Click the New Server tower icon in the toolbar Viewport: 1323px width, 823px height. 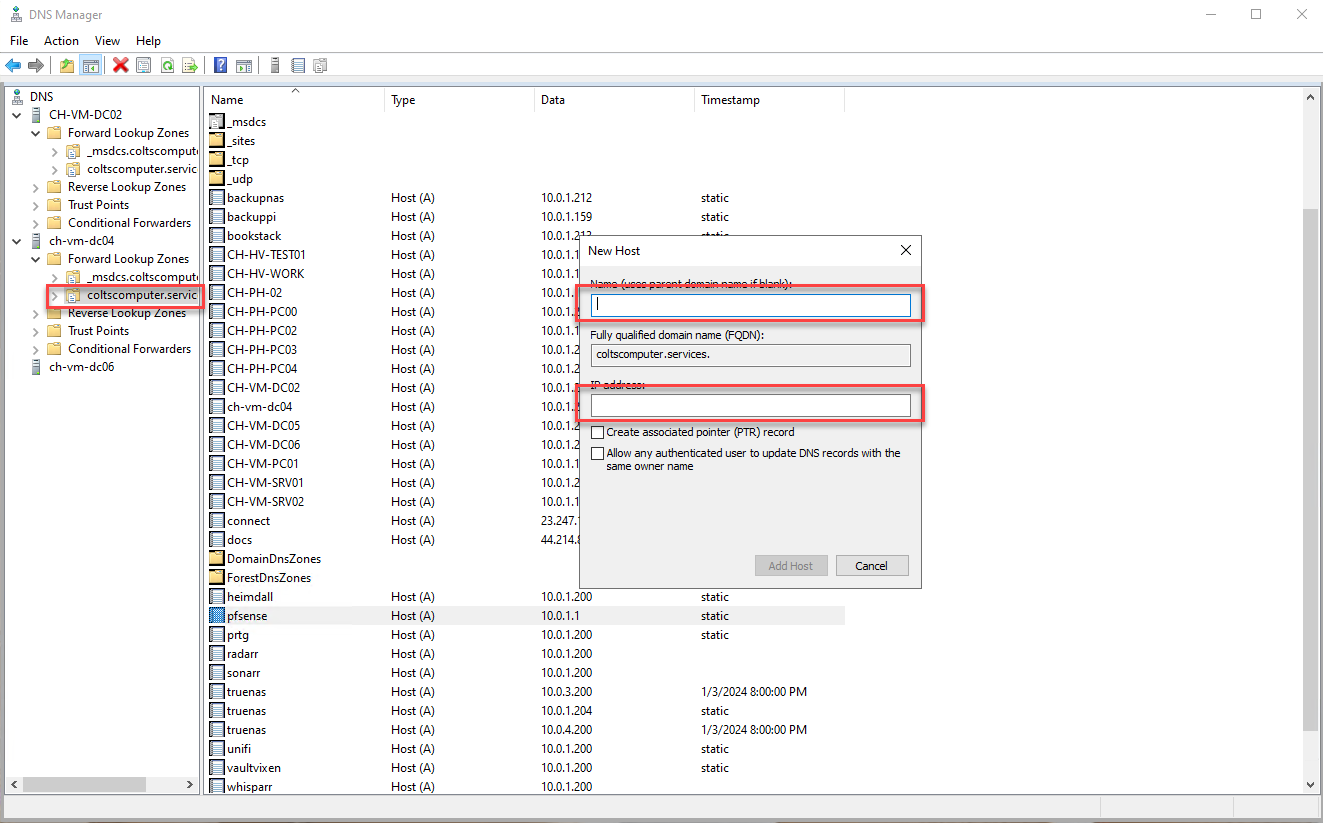[x=274, y=65]
